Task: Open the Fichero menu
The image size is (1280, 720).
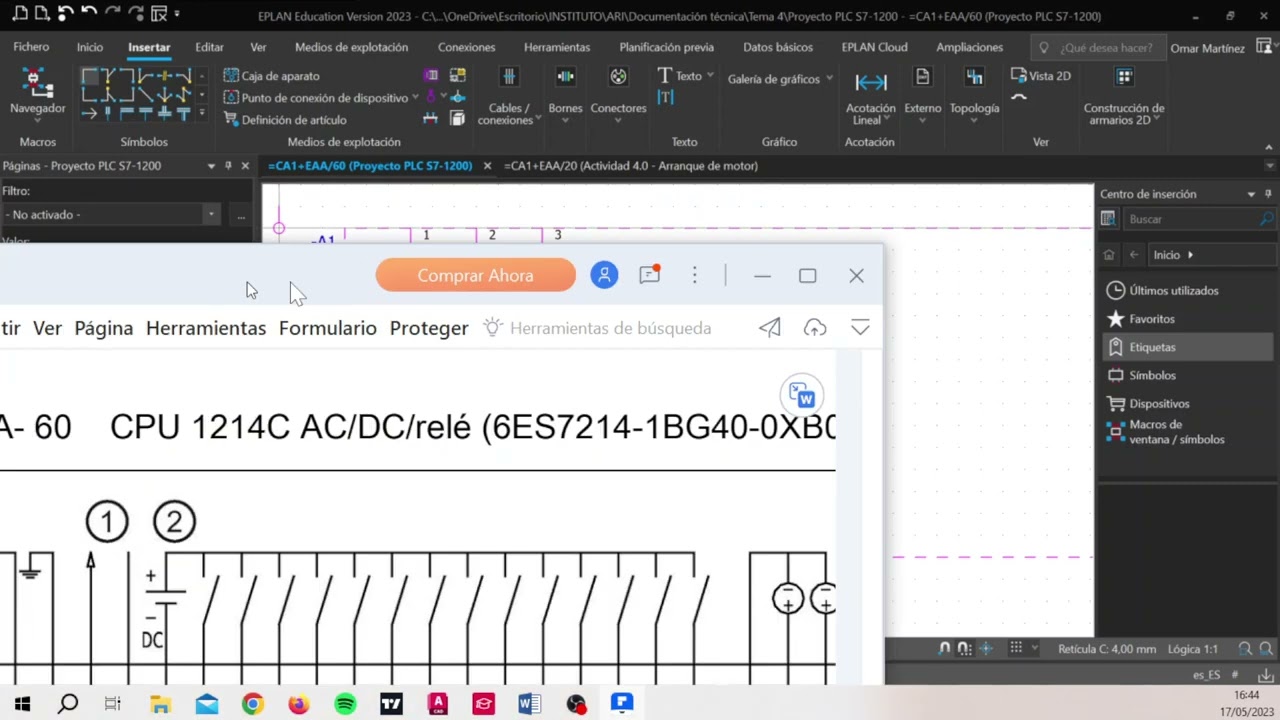Action: click(31, 47)
